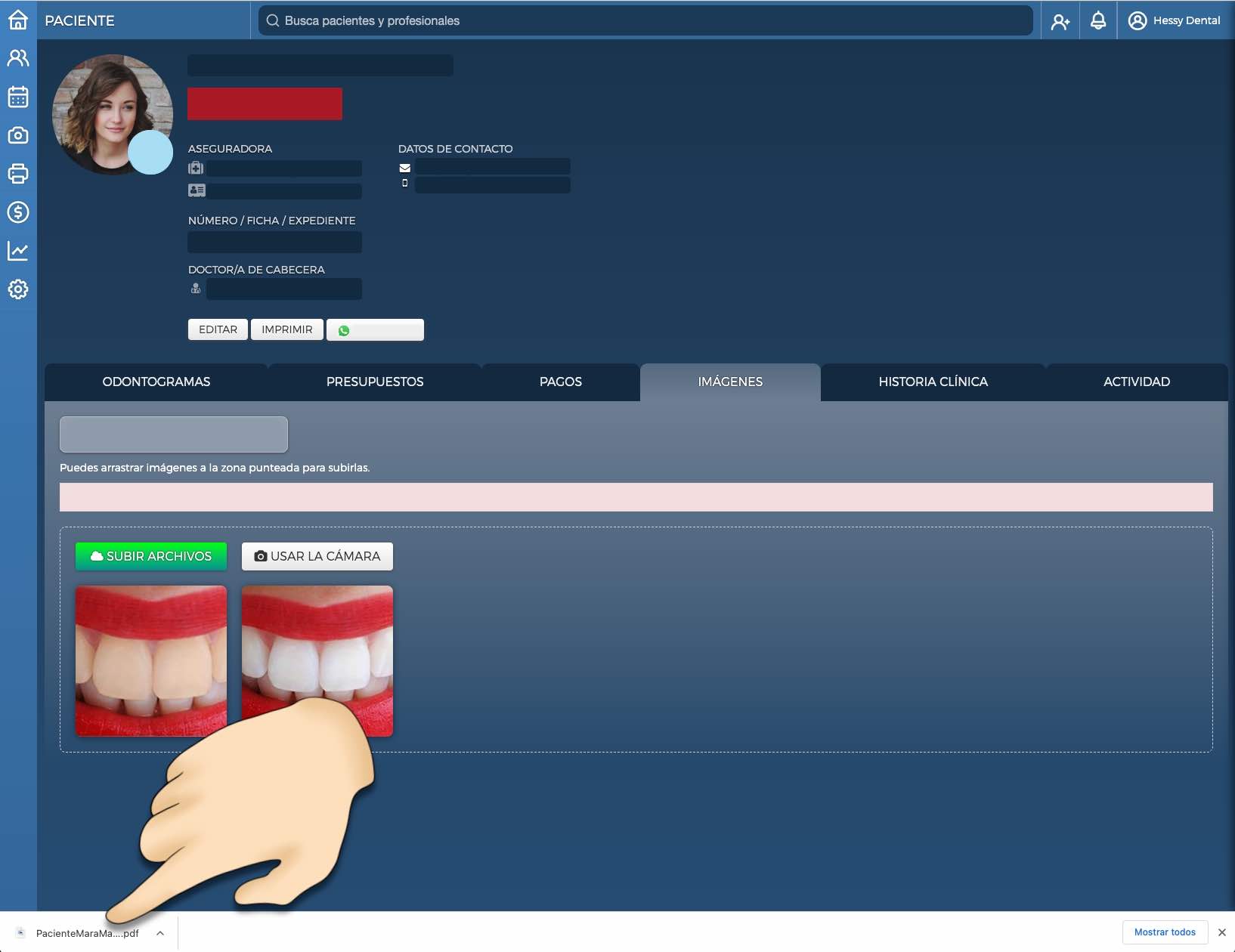Viewport: 1235px width, 952px height.
Task: Switch to the ACTIVIDAD tab
Action: click(1137, 382)
